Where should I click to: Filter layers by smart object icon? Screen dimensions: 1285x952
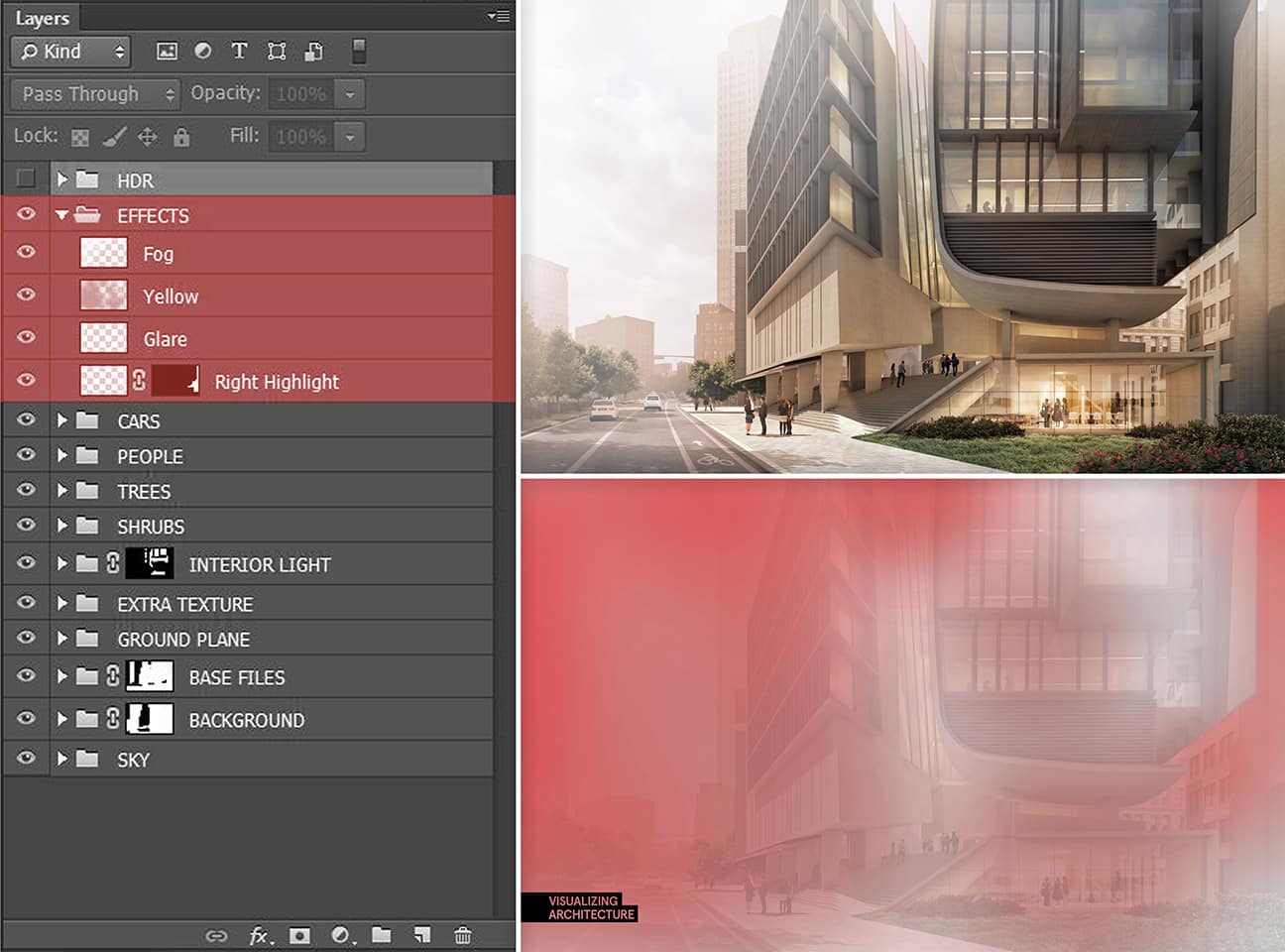pos(314,52)
